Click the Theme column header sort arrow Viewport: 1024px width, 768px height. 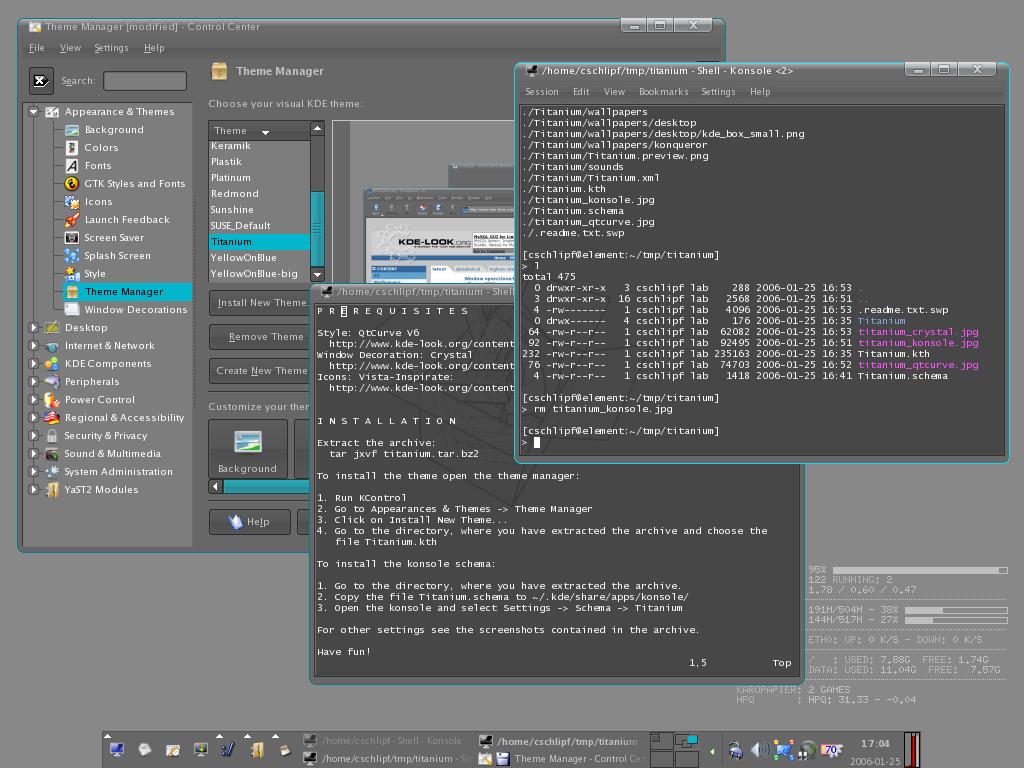(x=265, y=132)
